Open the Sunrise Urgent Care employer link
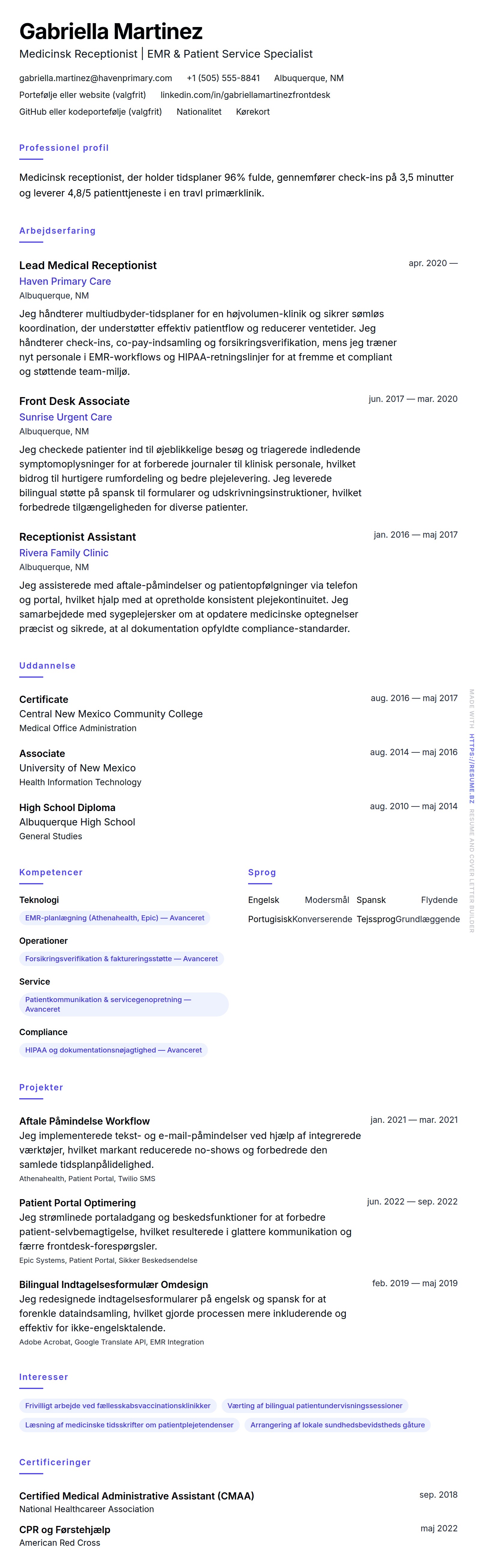 [65, 417]
